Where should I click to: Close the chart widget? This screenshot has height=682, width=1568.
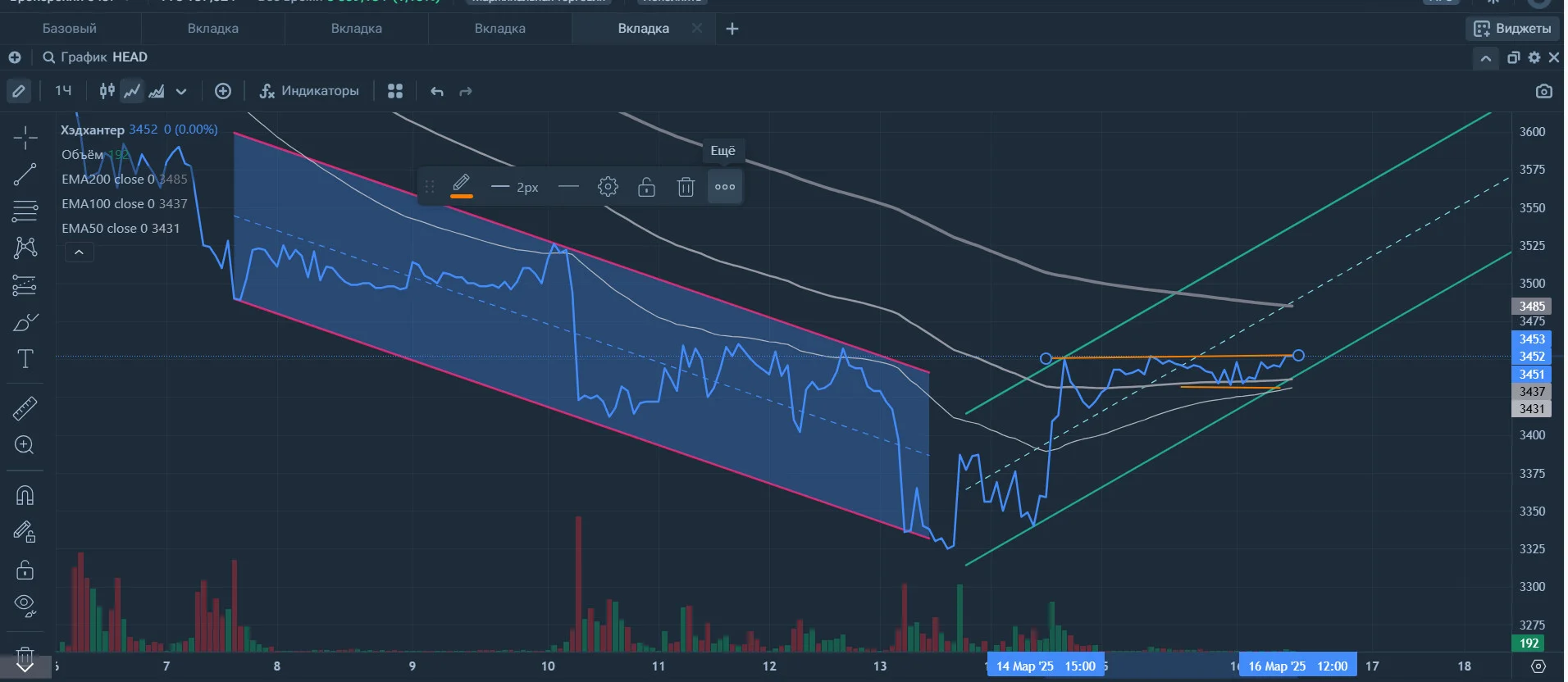pyautogui.click(x=1554, y=57)
